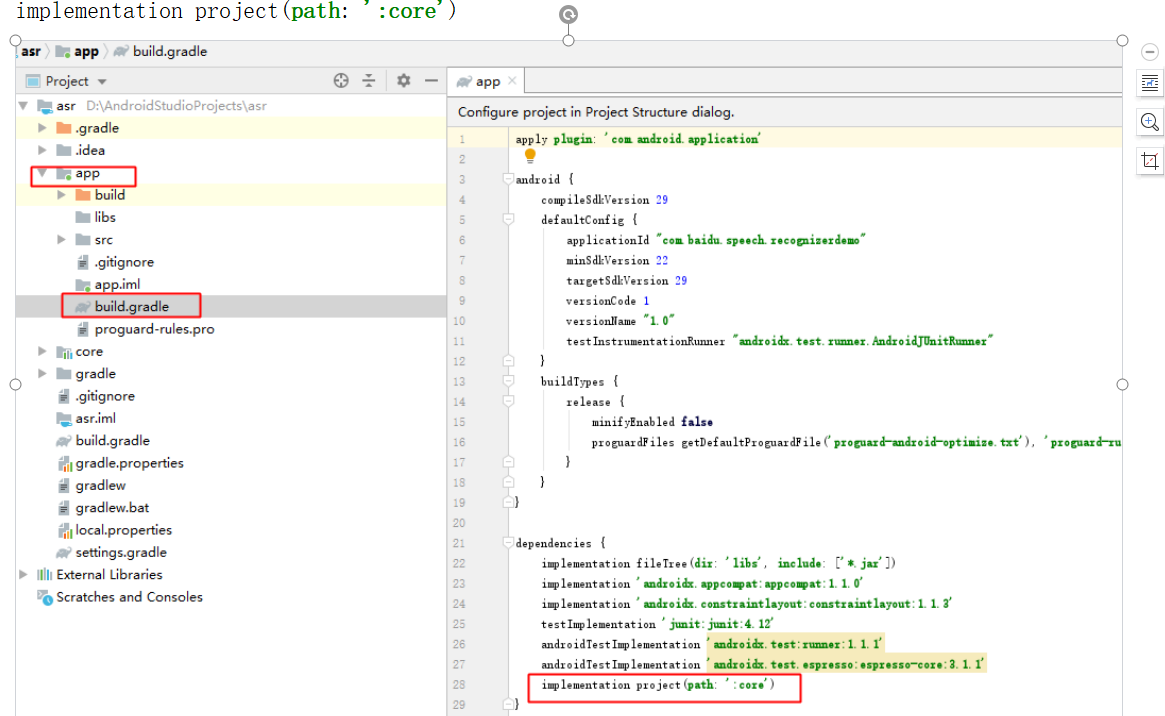Open Project panel settings gear
The height and width of the screenshot is (716, 1165).
coord(403,81)
